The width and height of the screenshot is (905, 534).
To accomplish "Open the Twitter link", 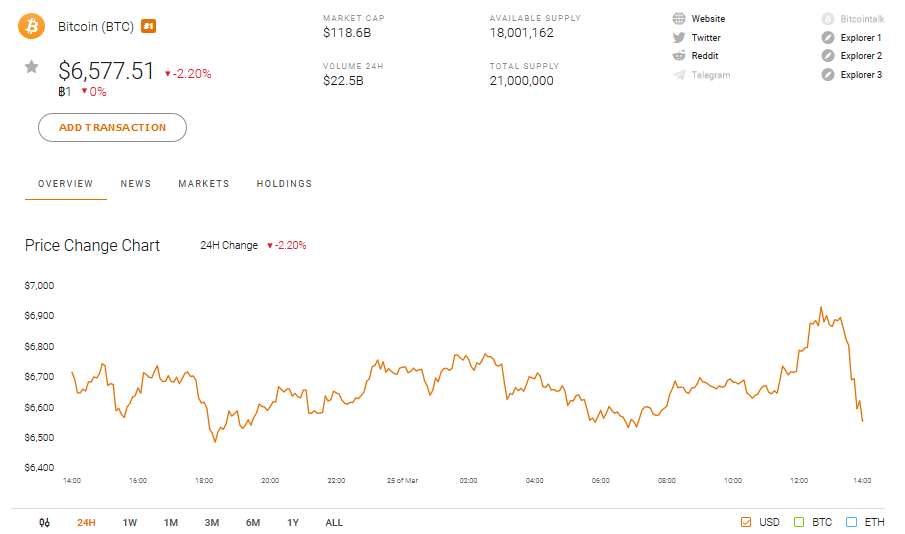I will coord(706,38).
